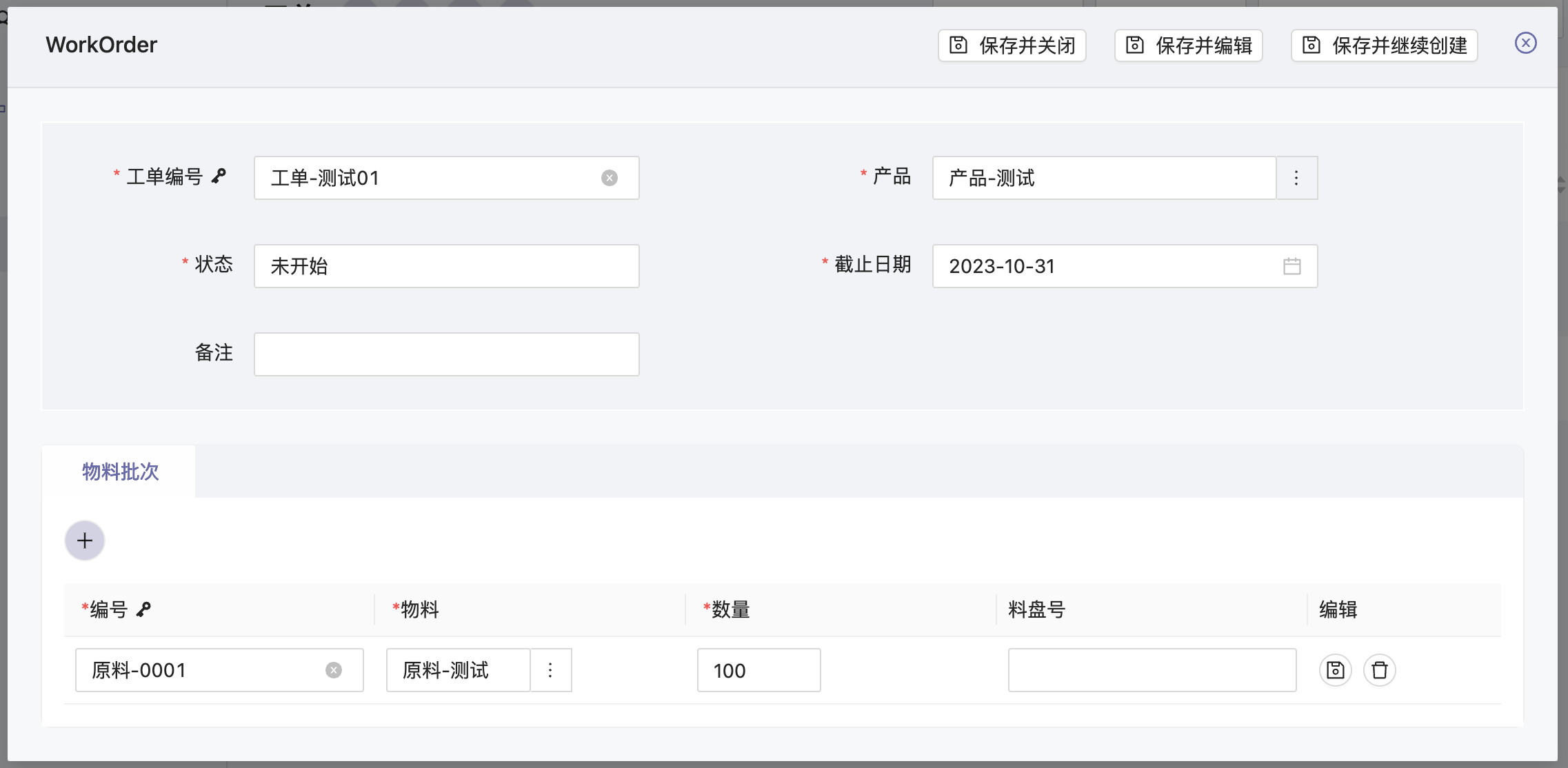
Task: Click the 保存并关闭 button
Action: (x=1012, y=46)
